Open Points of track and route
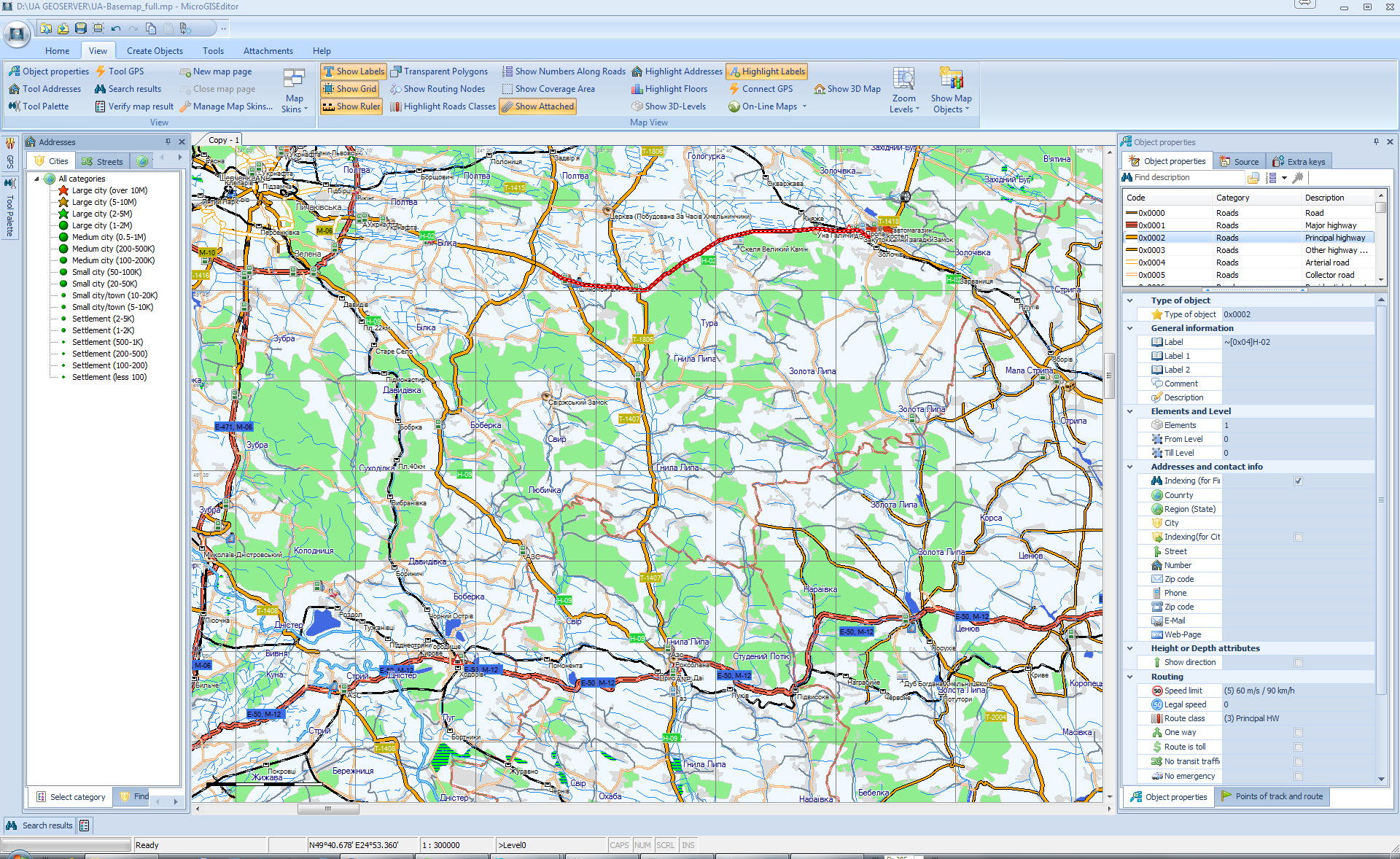 pos(1271,796)
